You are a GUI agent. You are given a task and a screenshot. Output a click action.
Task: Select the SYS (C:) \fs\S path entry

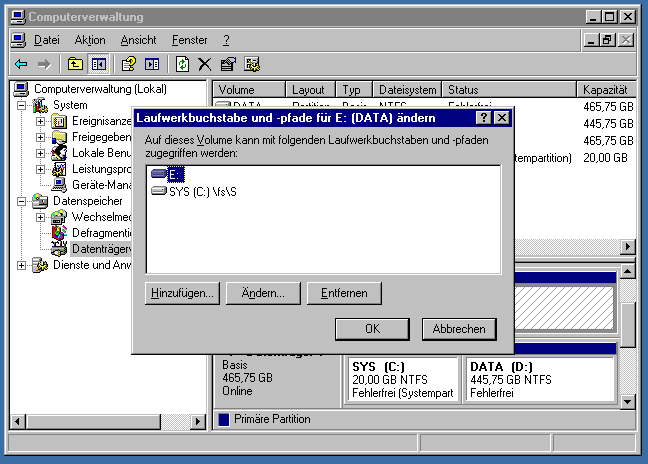click(x=194, y=192)
